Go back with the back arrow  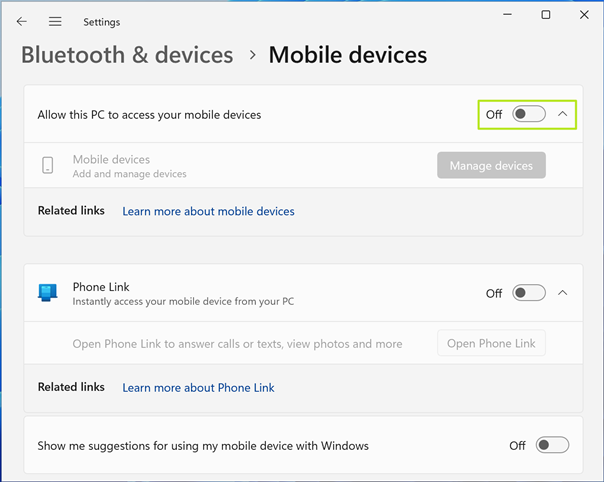[x=22, y=22]
